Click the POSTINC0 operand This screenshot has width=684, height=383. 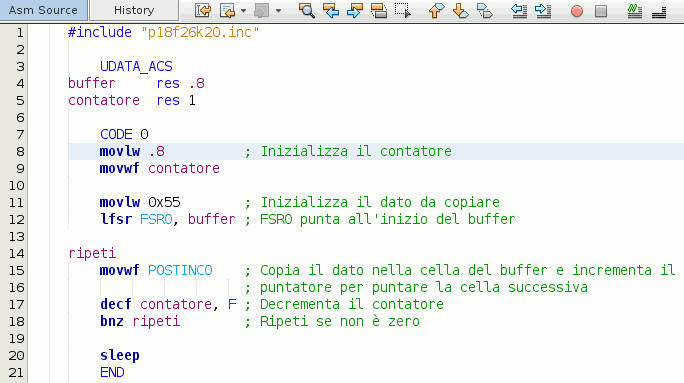tap(180, 270)
